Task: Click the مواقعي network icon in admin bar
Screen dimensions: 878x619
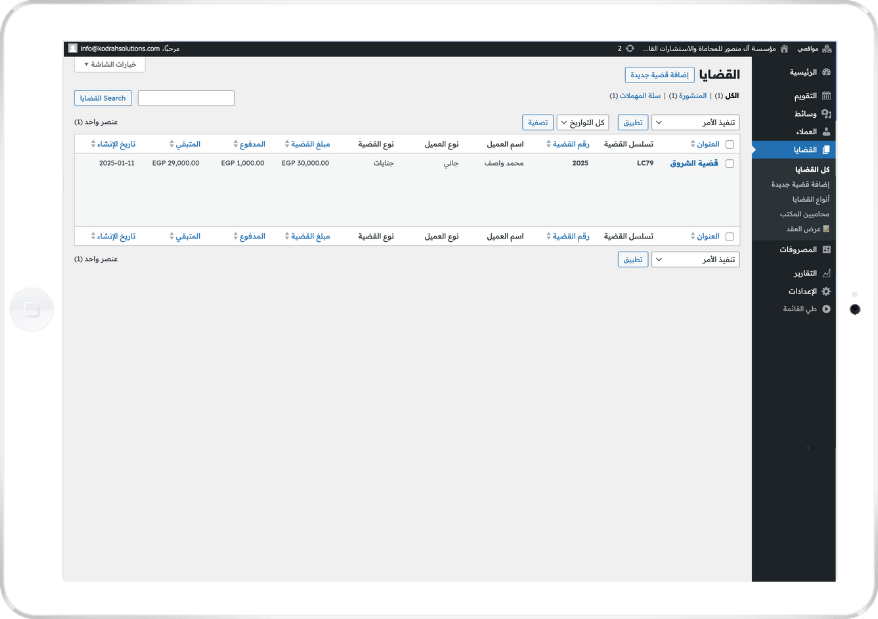Action: click(827, 49)
